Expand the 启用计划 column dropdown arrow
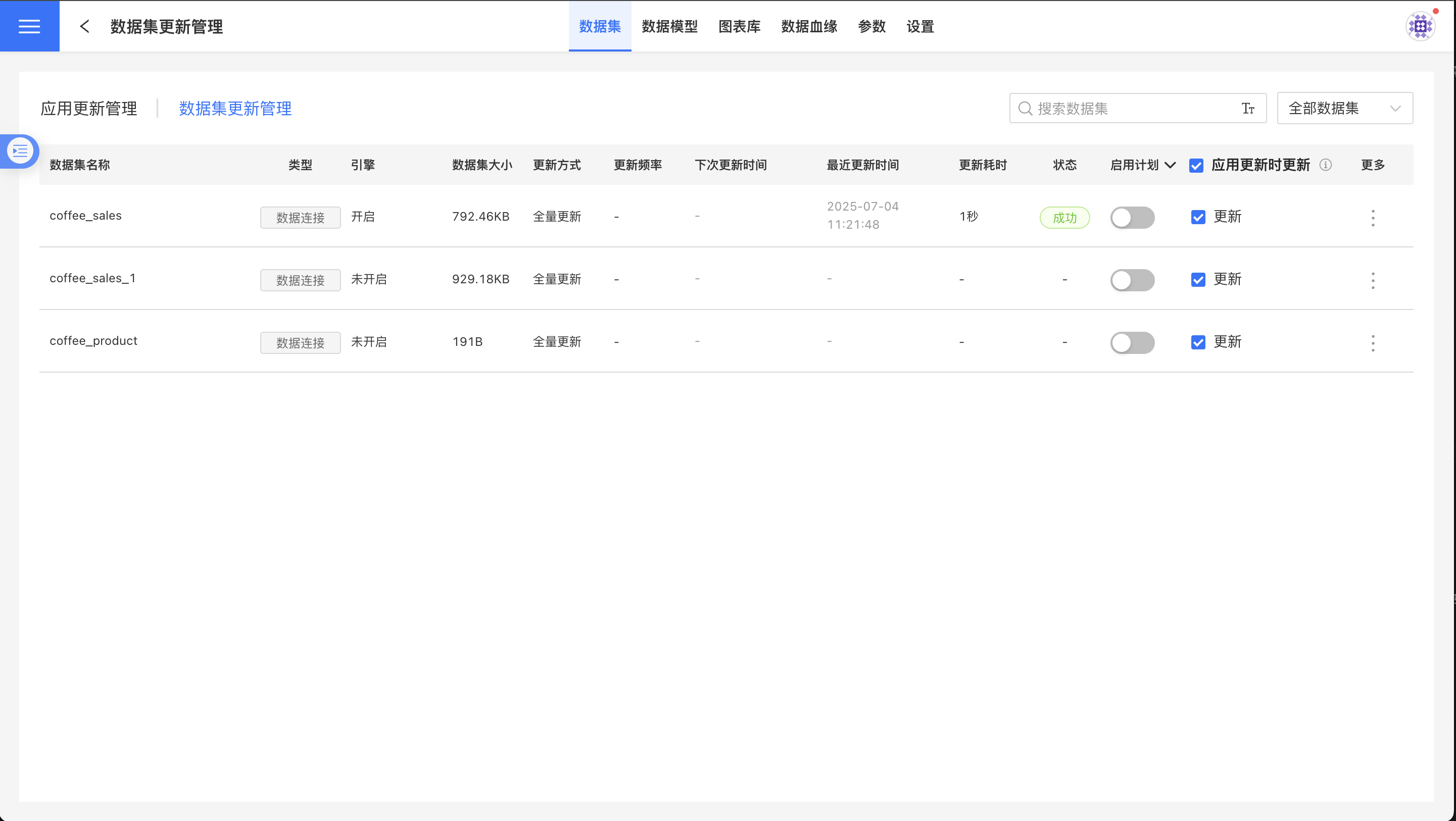The height and width of the screenshot is (821, 1456). pyautogui.click(x=1171, y=165)
